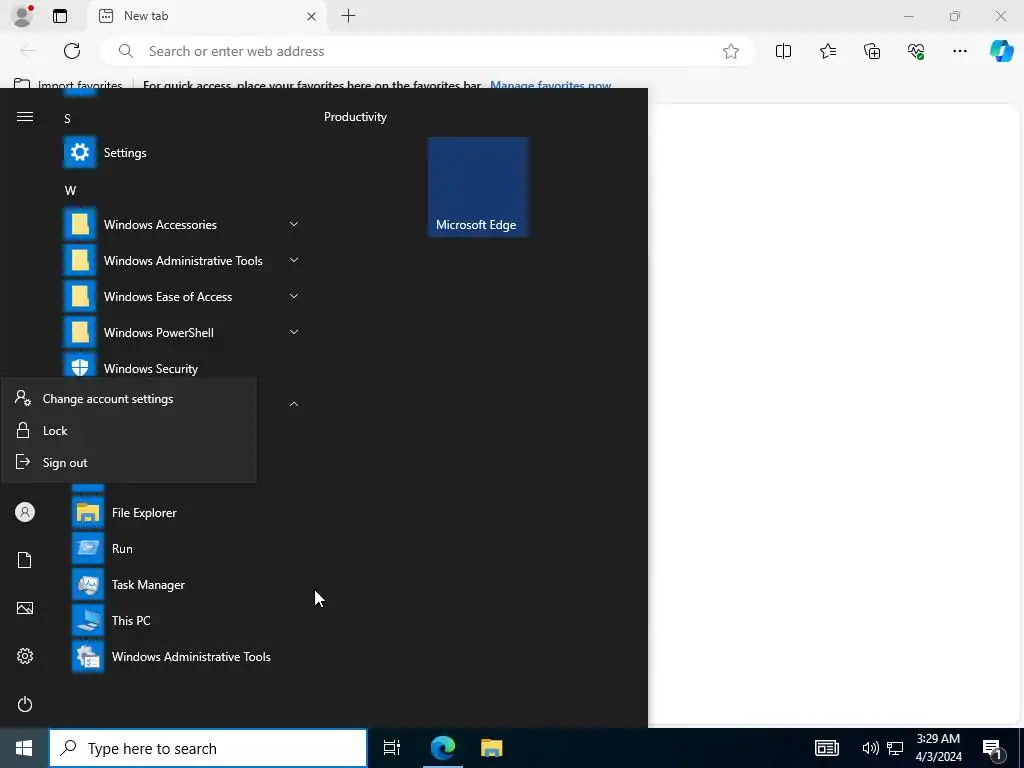
Task: Click the user account icon in Start sidebar
Action: click(x=25, y=512)
